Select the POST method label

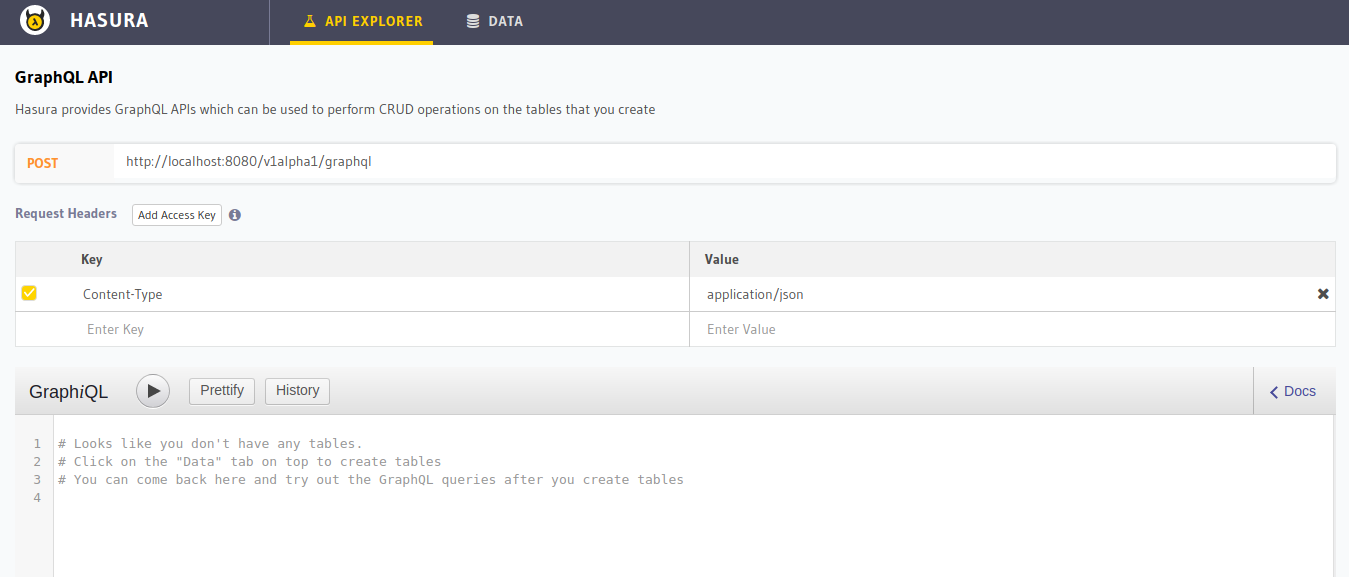coord(41,162)
